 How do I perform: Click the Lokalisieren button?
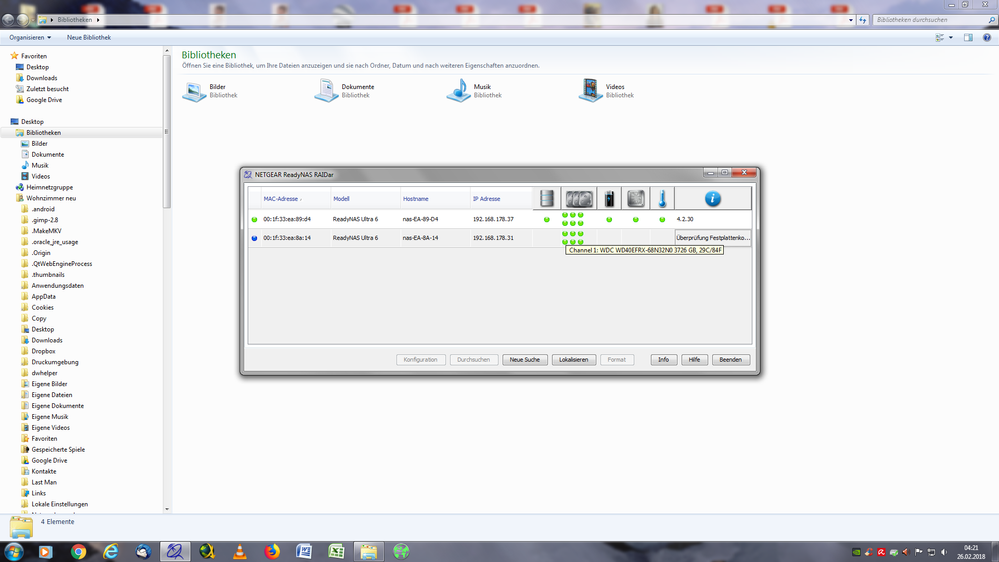574,360
